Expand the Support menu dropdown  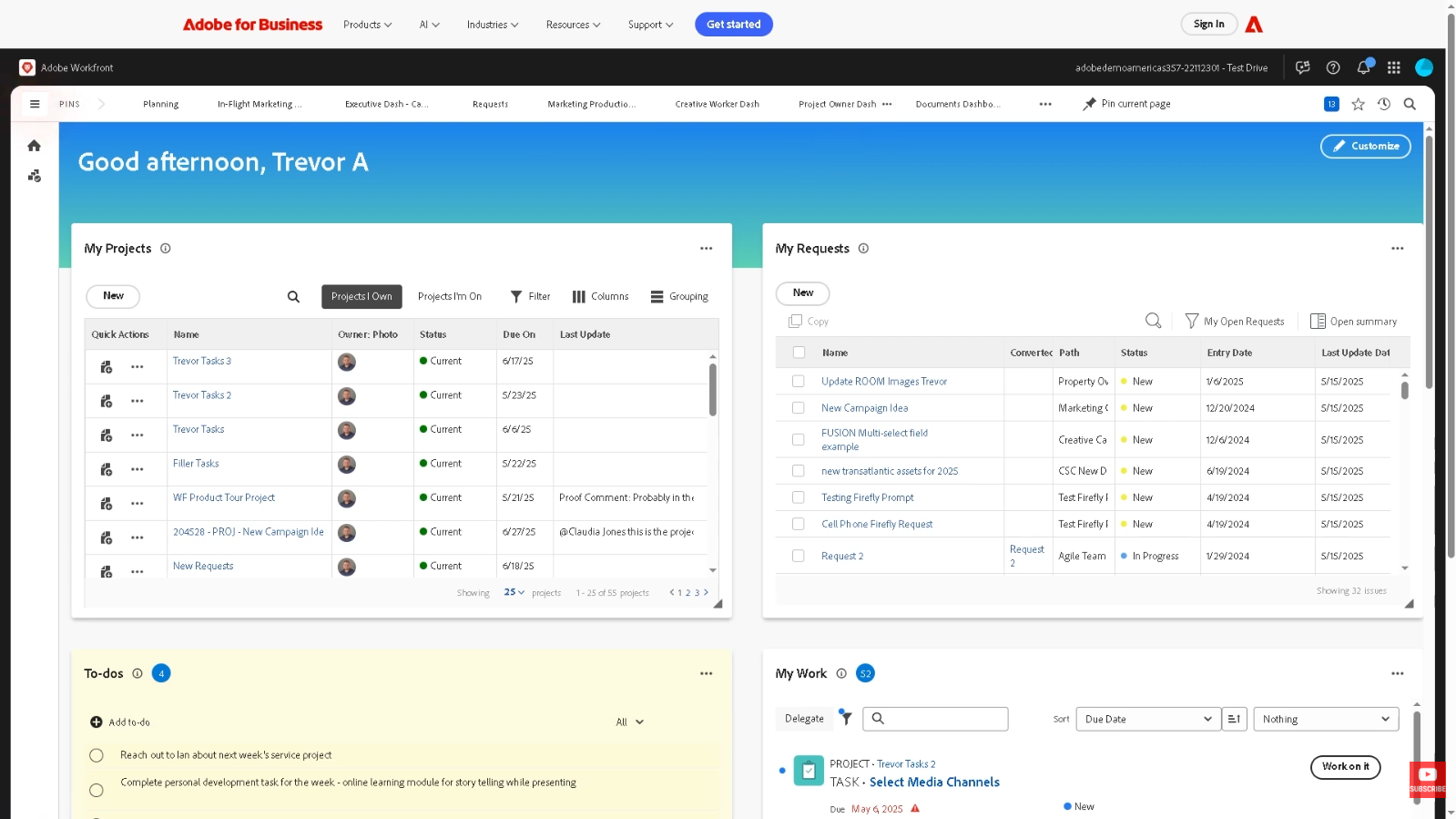click(650, 25)
